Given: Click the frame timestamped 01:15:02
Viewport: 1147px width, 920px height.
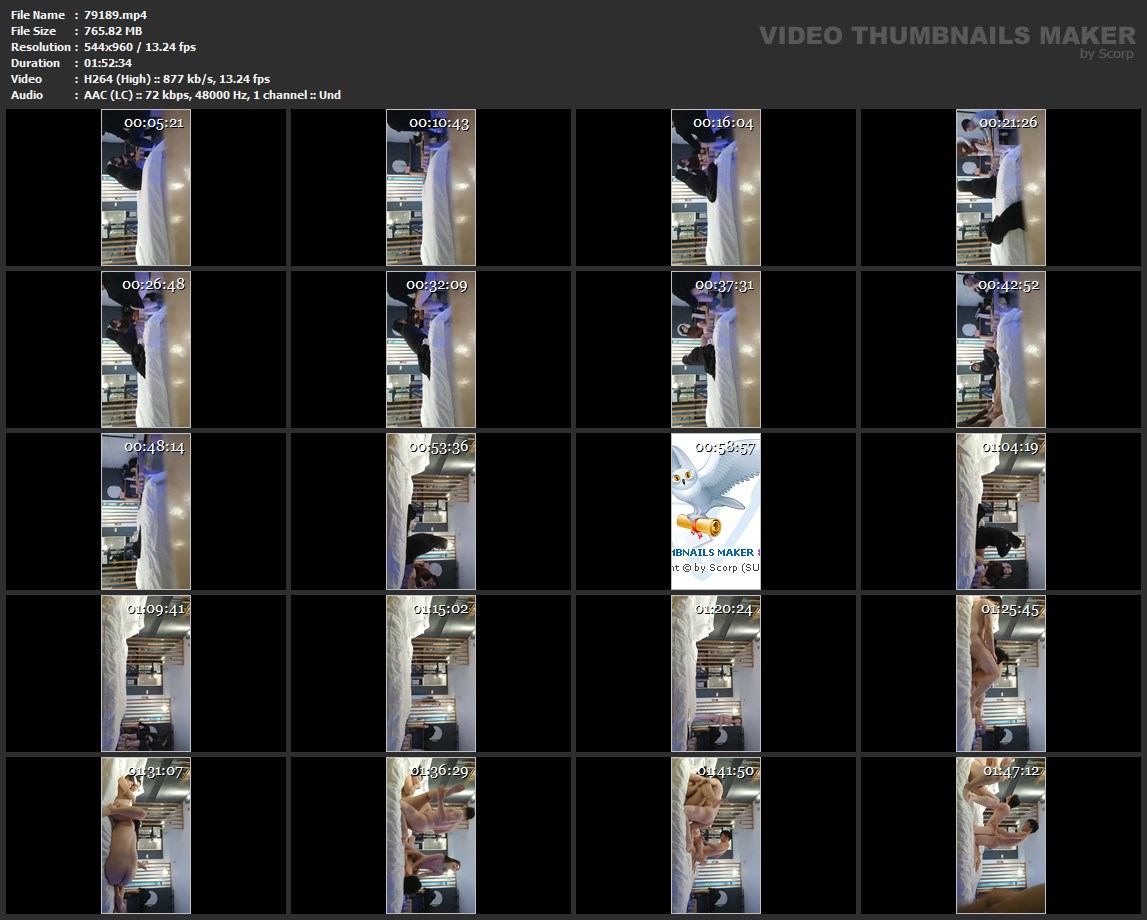Looking at the screenshot, I should (x=431, y=674).
